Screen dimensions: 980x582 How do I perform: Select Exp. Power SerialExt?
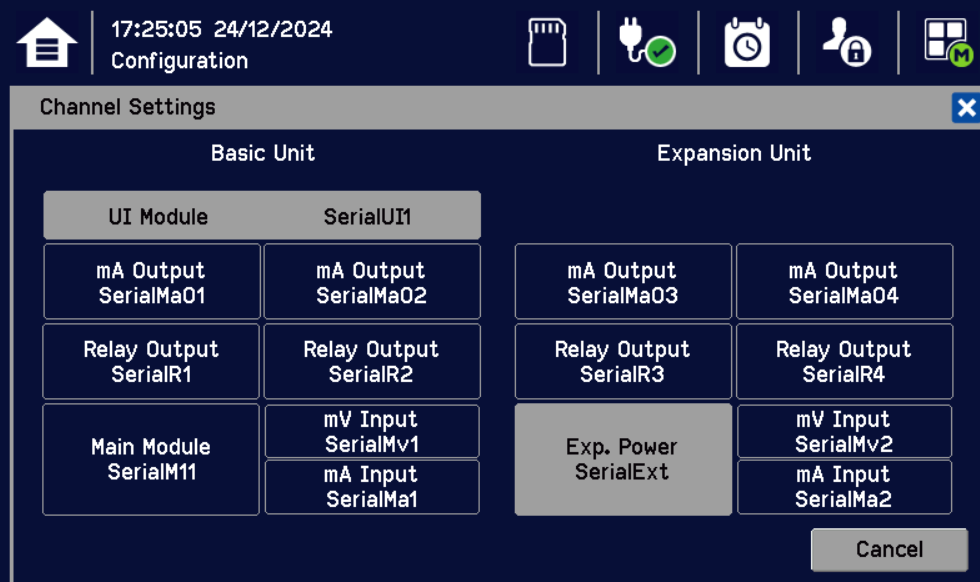click(623, 459)
